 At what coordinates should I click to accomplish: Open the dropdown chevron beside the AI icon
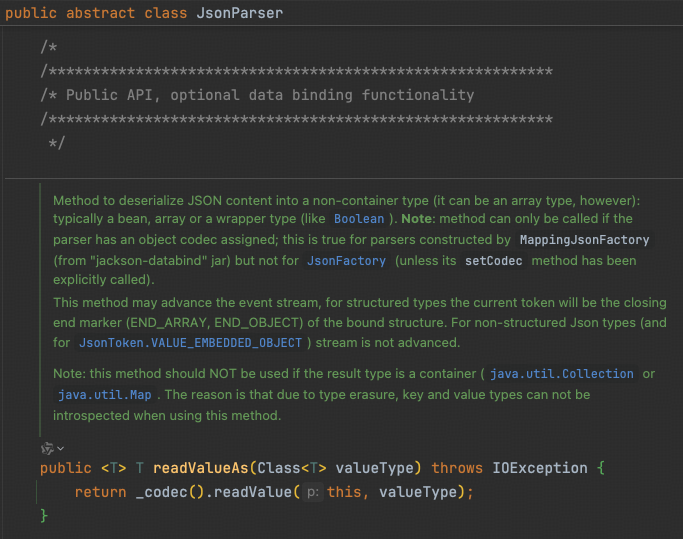click(x=61, y=449)
